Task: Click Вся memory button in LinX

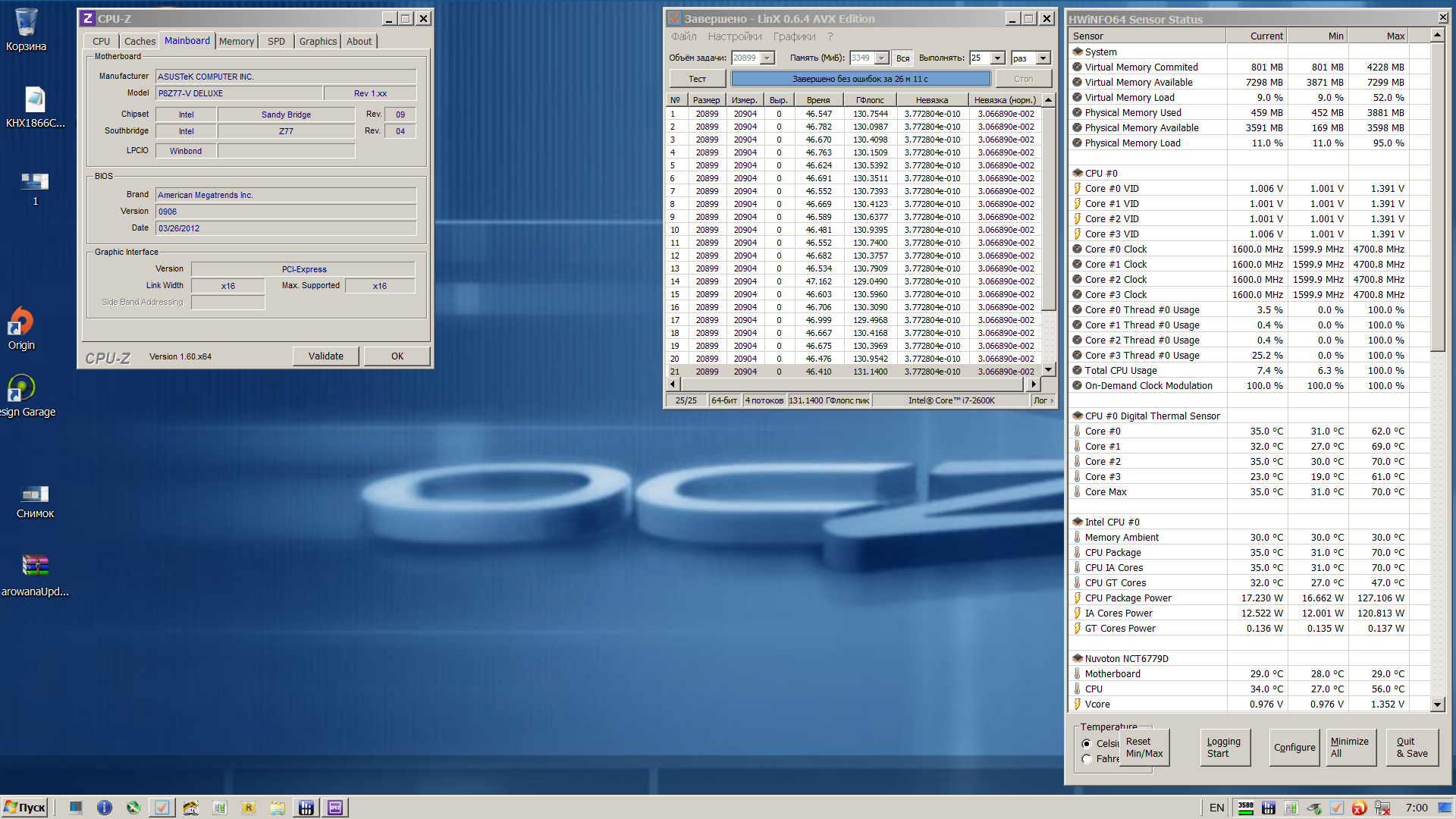Action: (x=902, y=58)
